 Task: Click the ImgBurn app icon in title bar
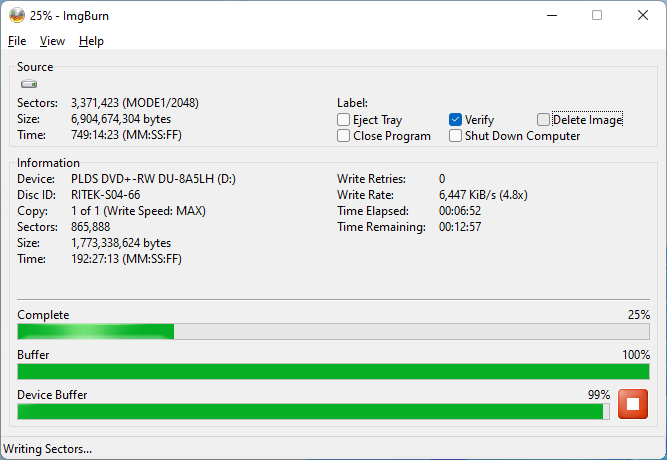tap(15, 15)
